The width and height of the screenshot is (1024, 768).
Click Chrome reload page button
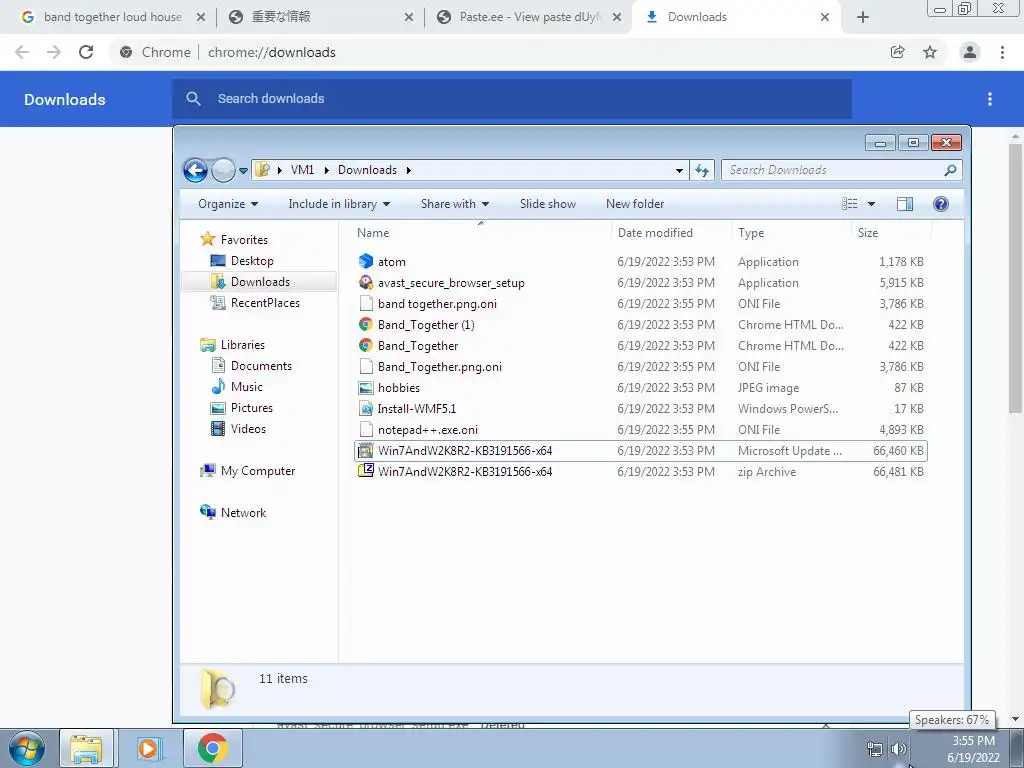tap(86, 52)
